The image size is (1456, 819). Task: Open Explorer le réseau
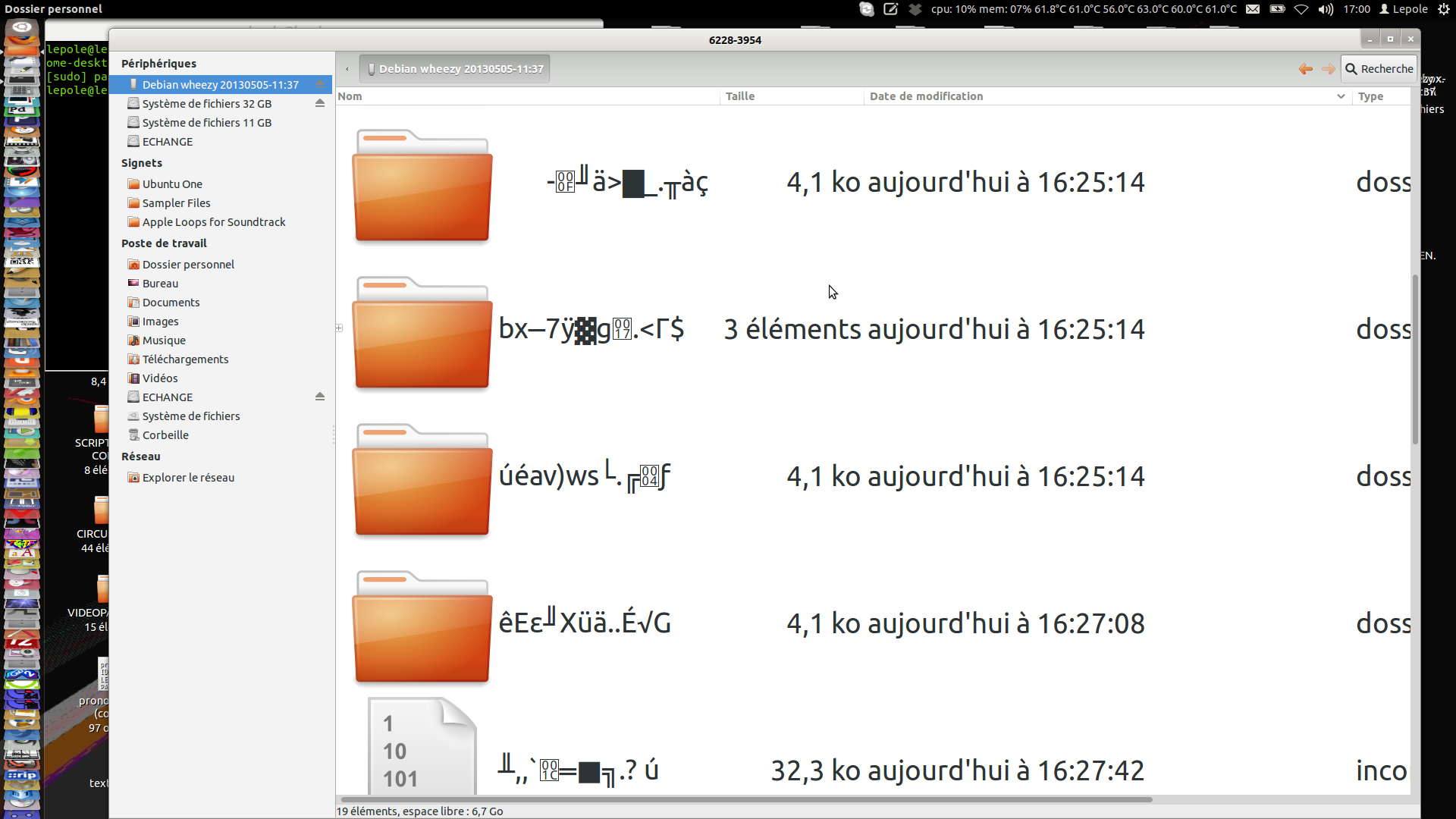pyautogui.click(x=188, y=478)
